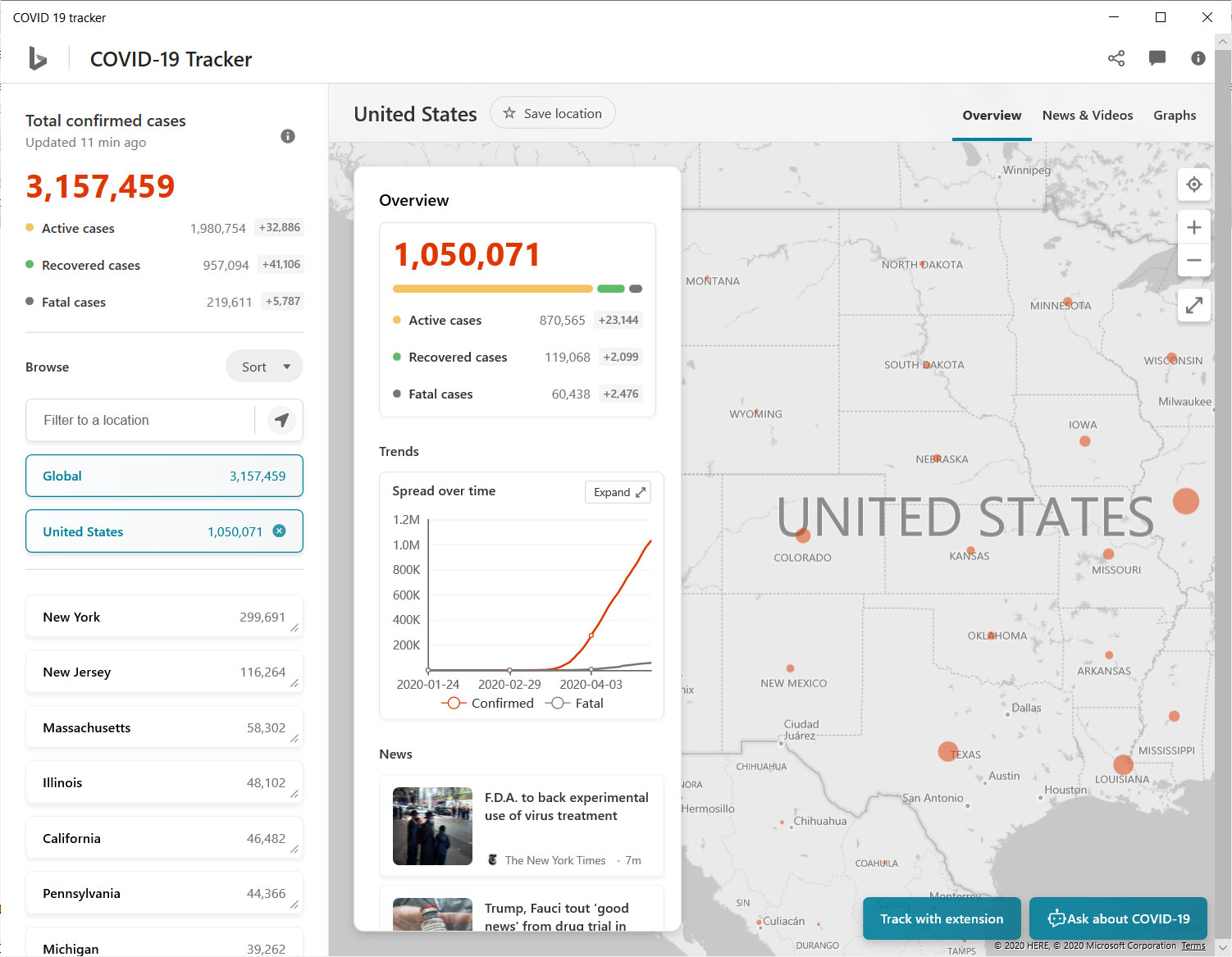Expand the Massachusetts row
This screenshot has width=1232, height=957.
[164, 727]
